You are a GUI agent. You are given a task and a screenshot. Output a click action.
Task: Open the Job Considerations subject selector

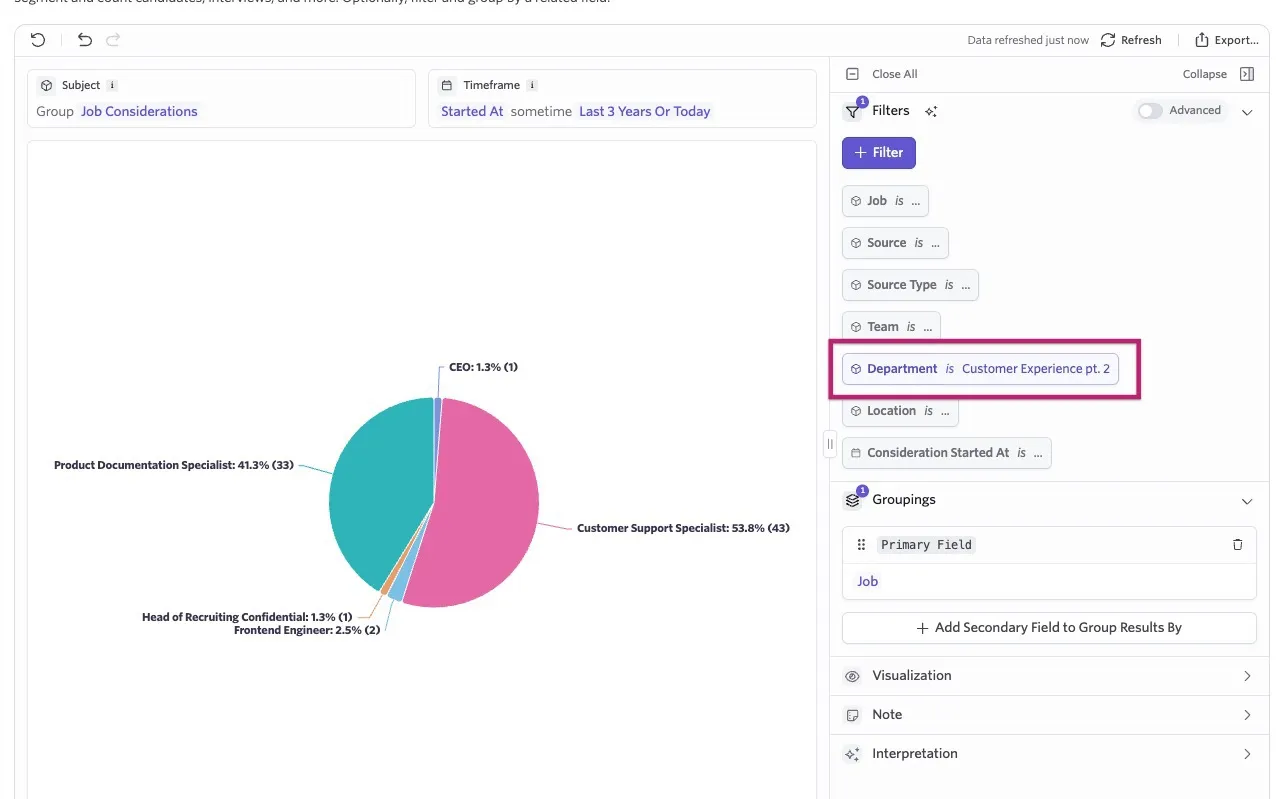pos(139,111)
